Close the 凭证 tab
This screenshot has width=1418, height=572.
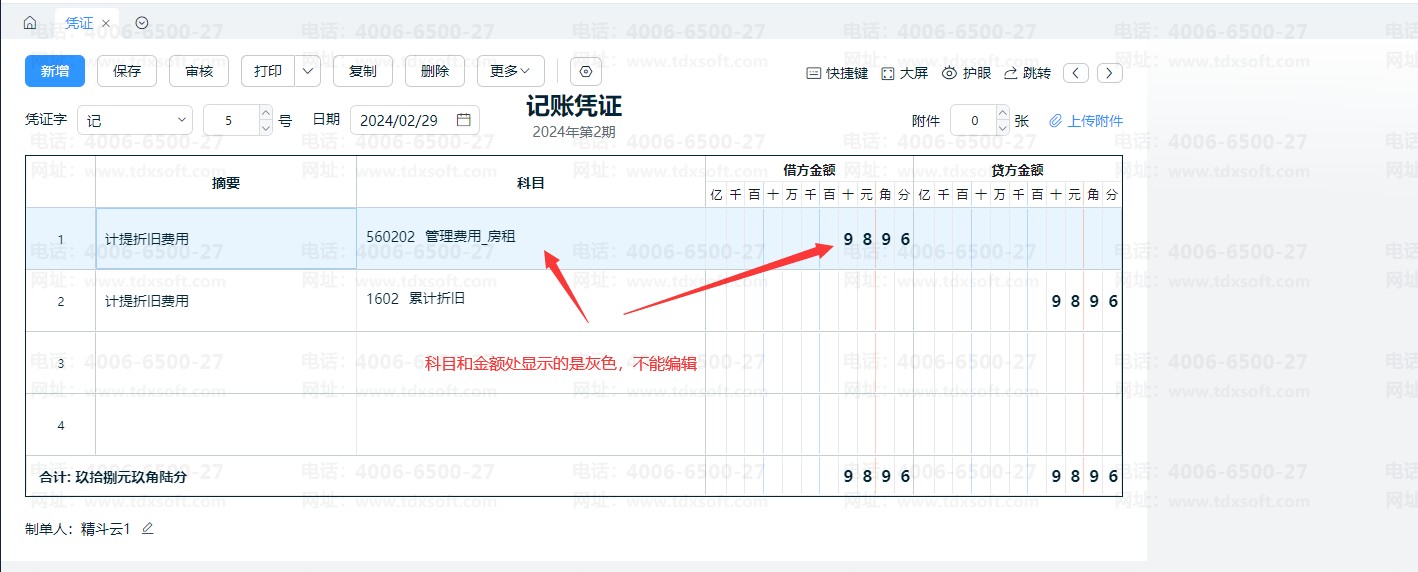click(106, 23)
